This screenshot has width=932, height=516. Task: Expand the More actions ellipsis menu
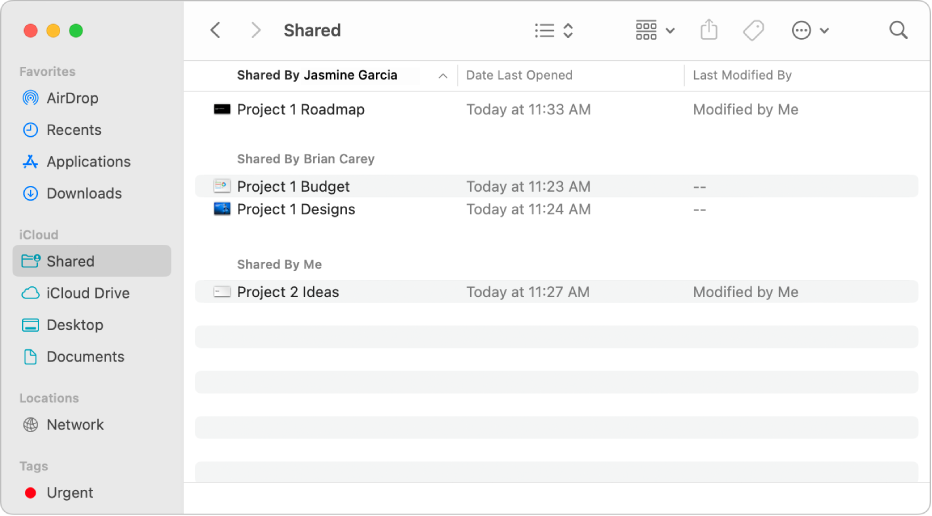coord(810,31)
